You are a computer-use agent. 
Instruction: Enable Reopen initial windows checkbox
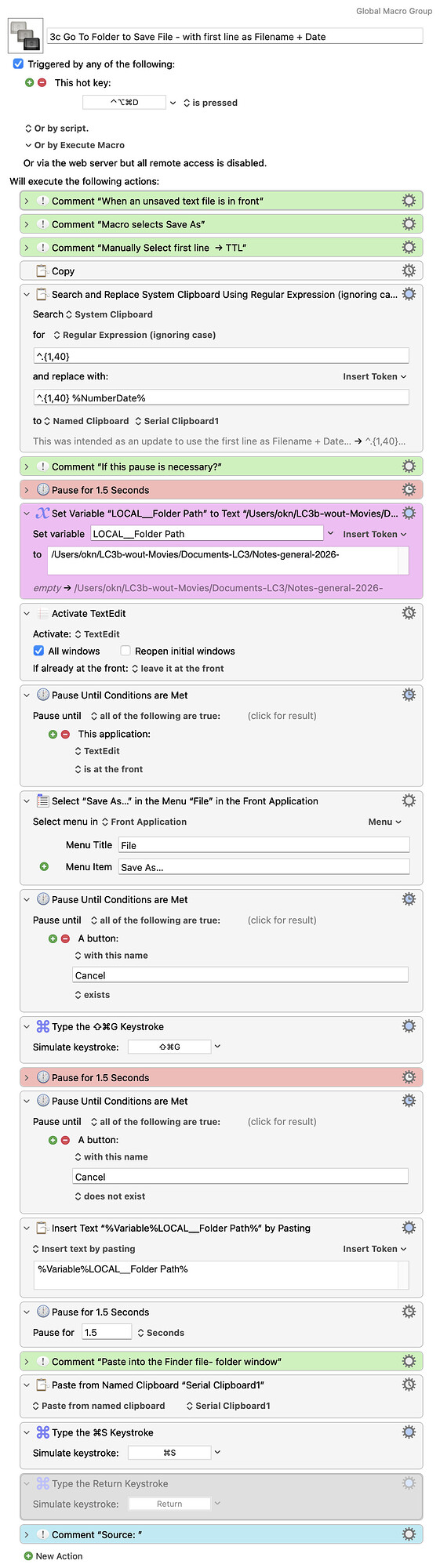coord(125,651)
